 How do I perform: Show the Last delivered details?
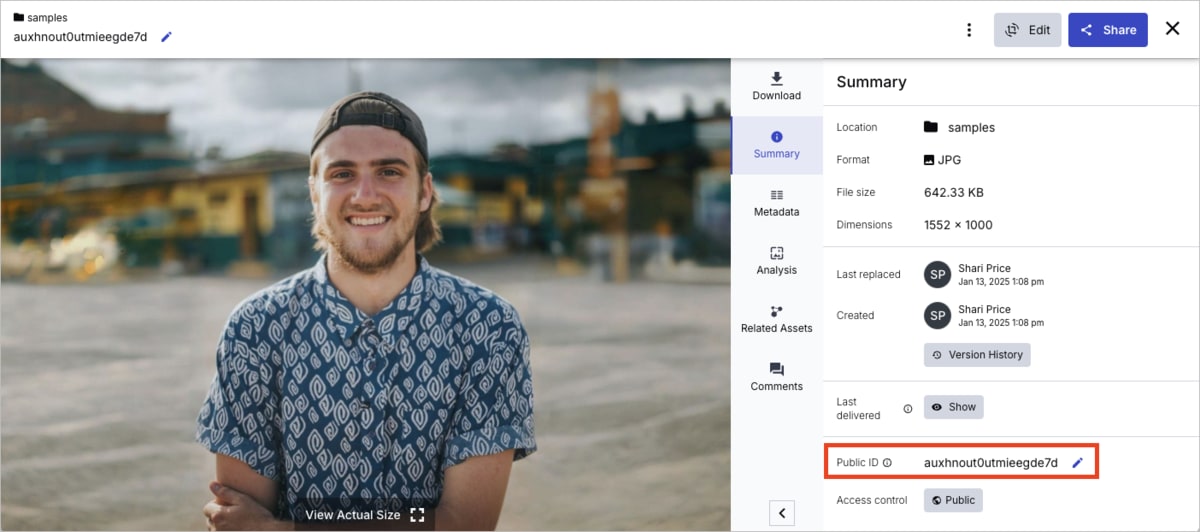coord(954,407)
